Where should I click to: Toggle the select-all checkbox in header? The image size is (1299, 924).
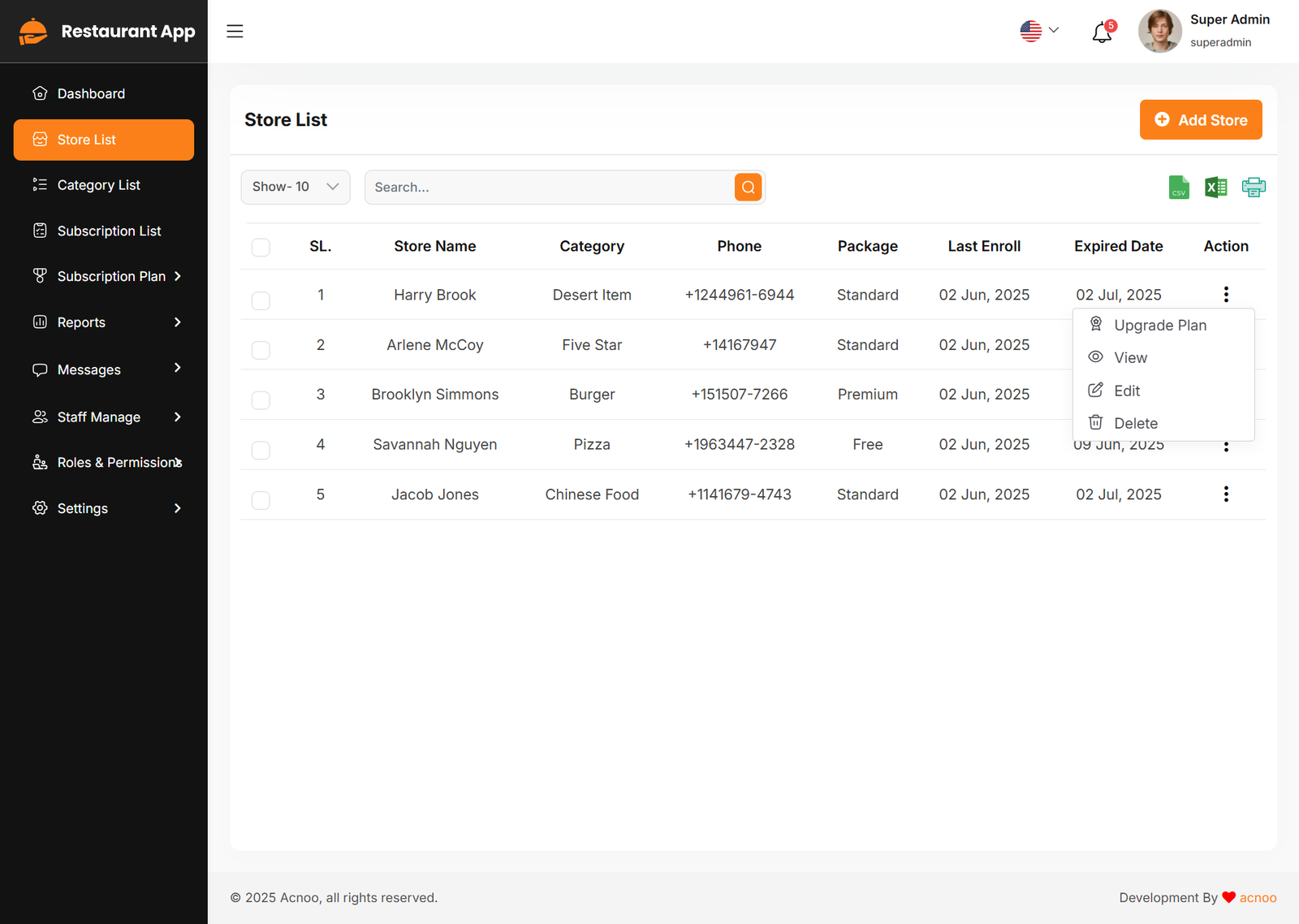[x=261, y=248]
